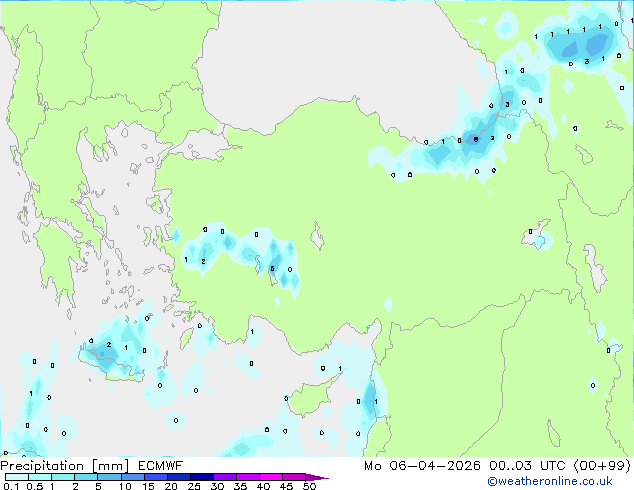Pick the 40–45 mm magenta legend swatch

click(271, 477)
